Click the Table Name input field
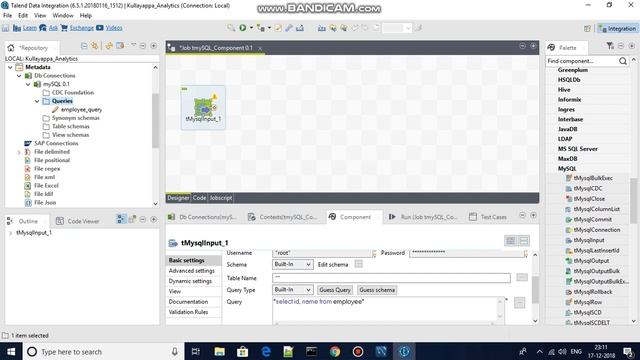 click(x=391, y=278)
